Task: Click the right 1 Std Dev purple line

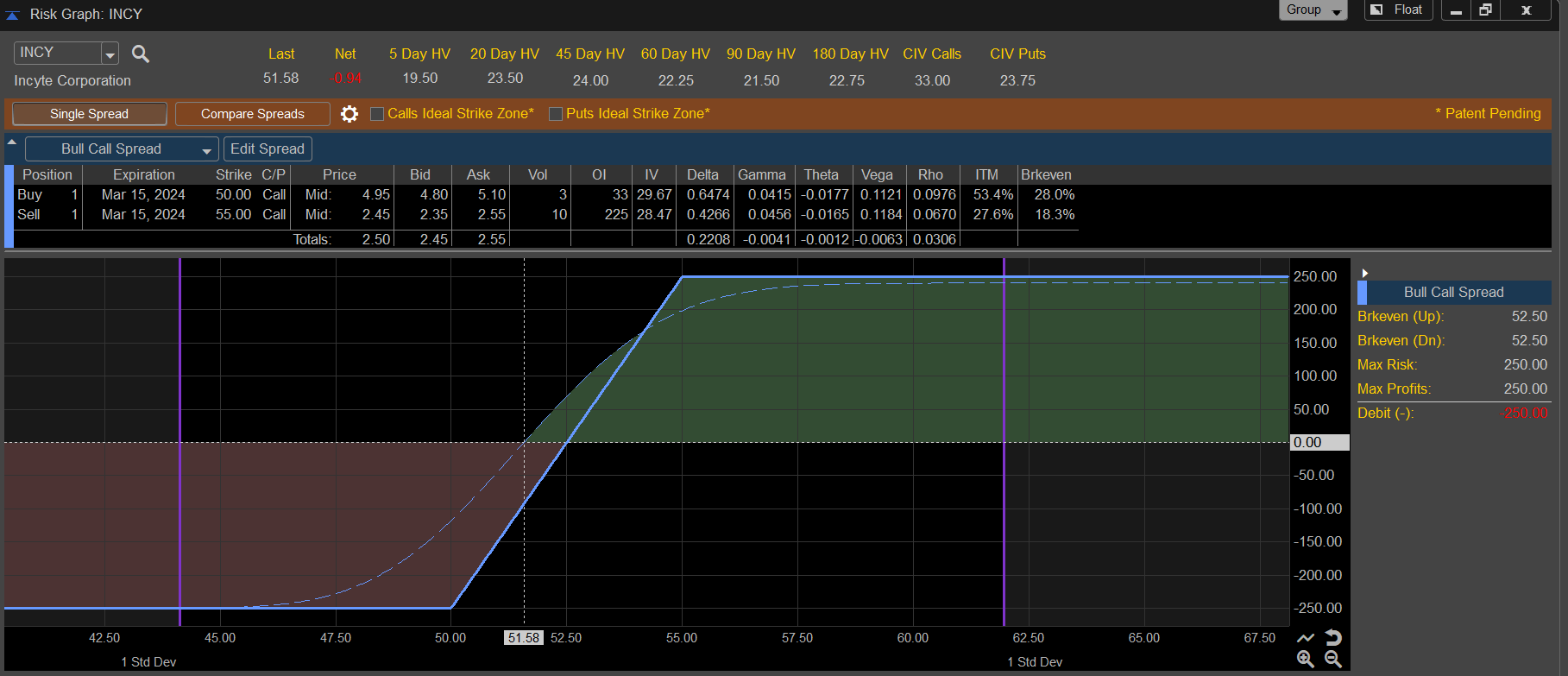Action: click(1004, 442)
